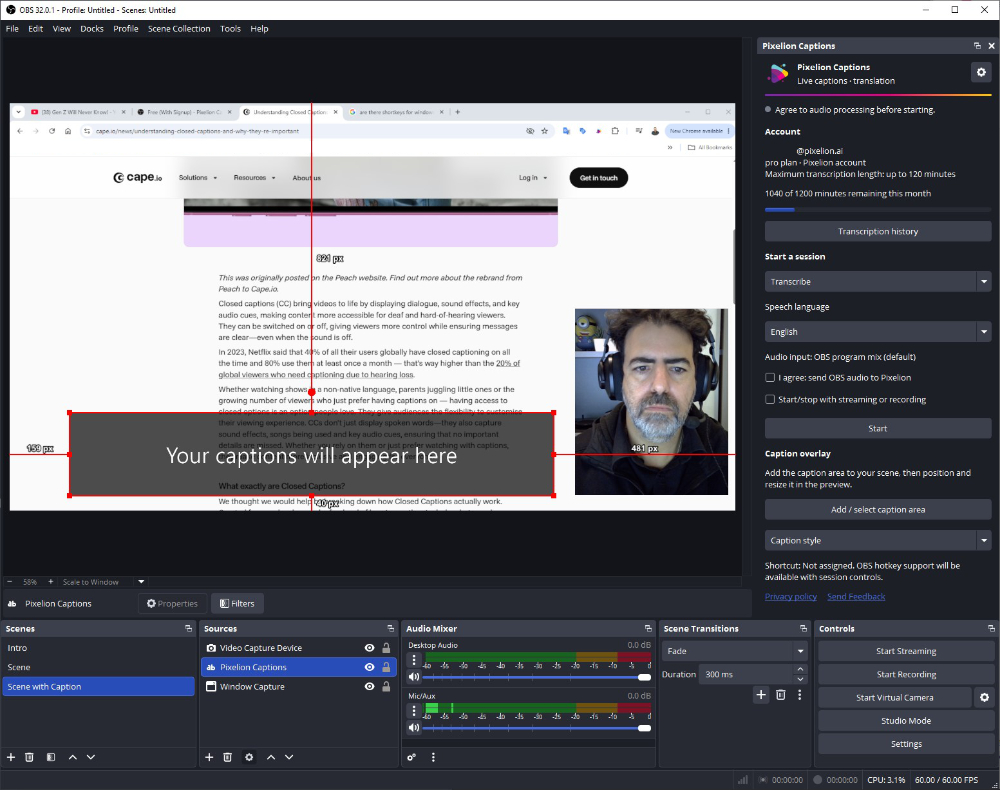Viewport: 1000px width, 790px height.
Task: Increase transition duration stepper
Action: tap(800, 669)
